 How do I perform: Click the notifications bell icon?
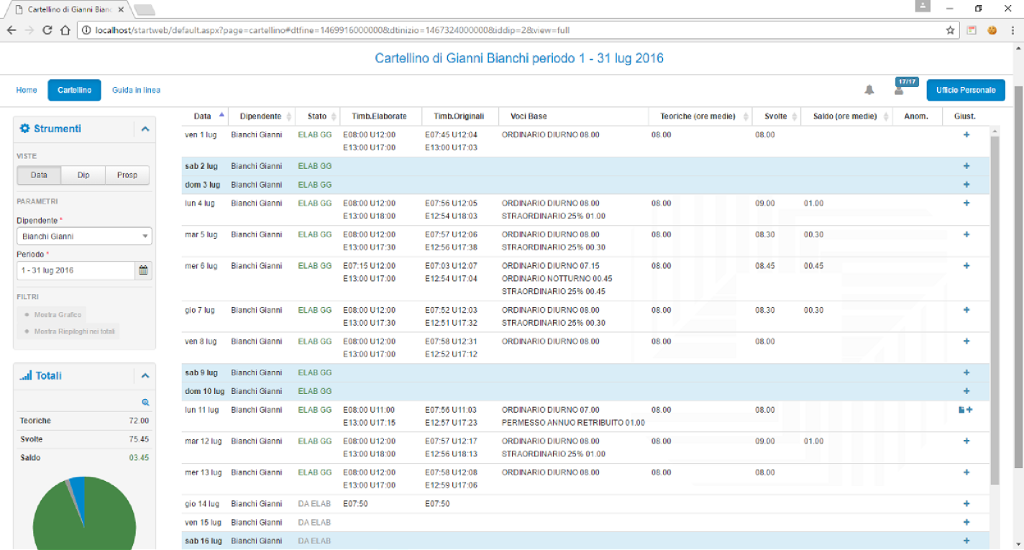(869, 90)
